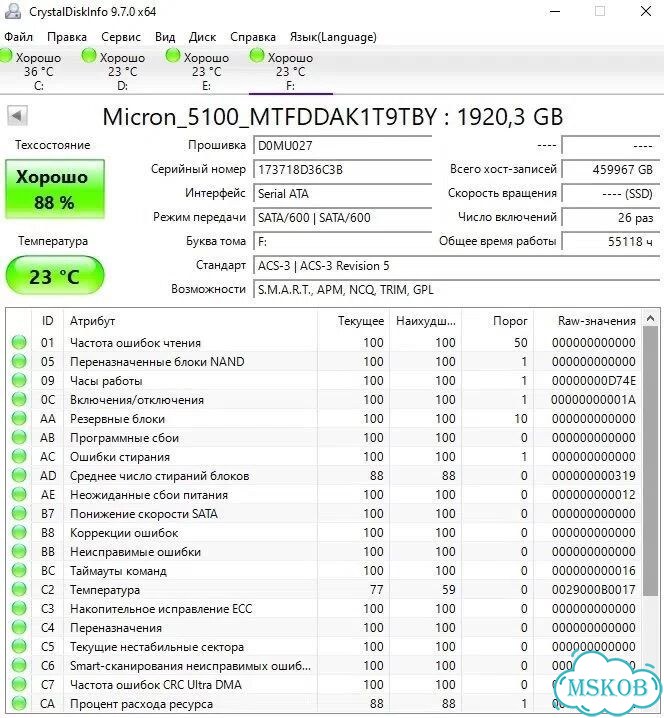Click the attribute list vertical scrollbar thumb
The width and height of the screenshot is (664, 718).
(650, 461)
